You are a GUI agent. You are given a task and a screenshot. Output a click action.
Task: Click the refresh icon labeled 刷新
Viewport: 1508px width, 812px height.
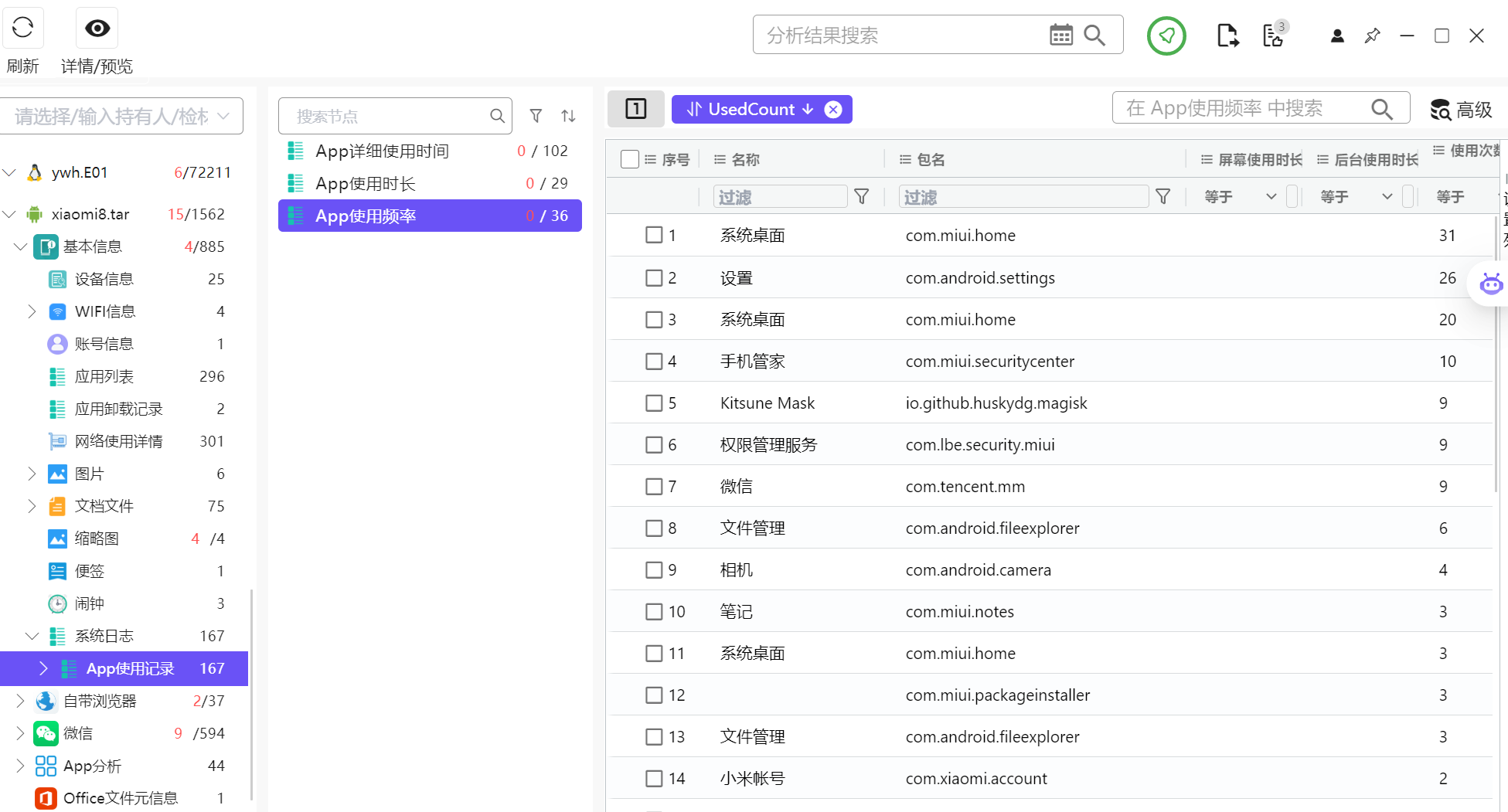23,28
